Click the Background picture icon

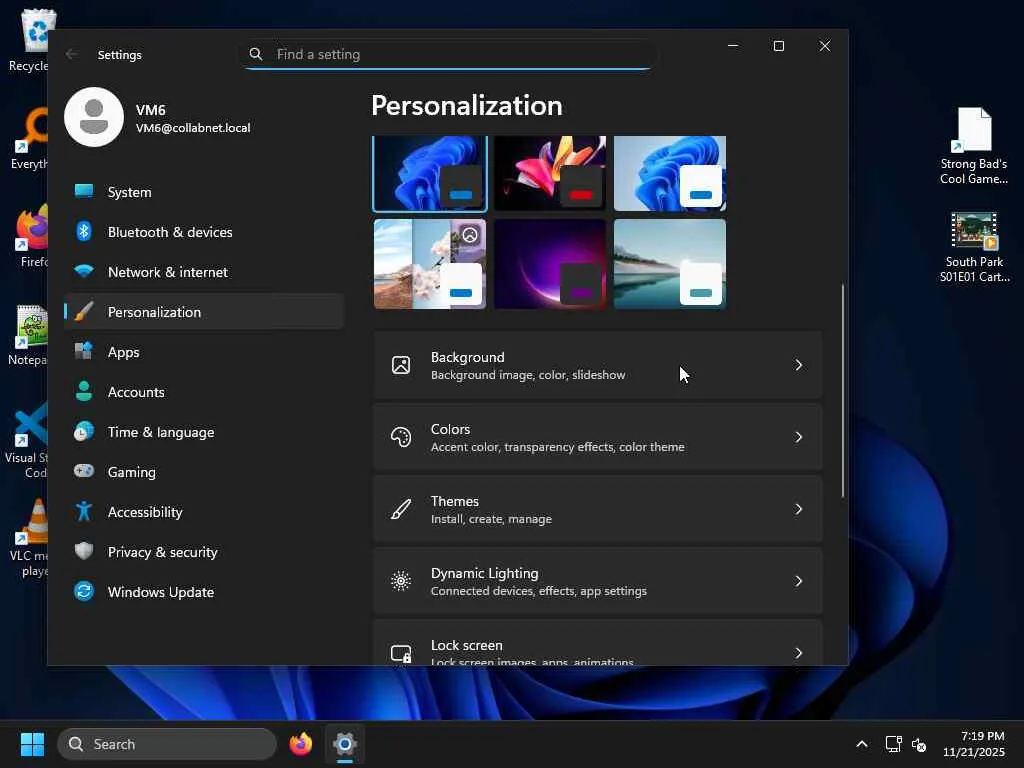401,365
